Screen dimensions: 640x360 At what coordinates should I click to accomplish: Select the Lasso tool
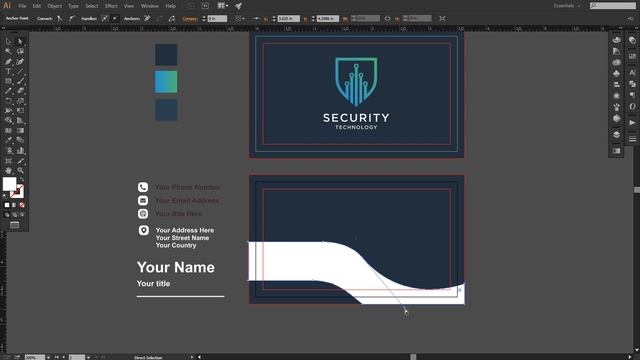click(x=20, y=51)
